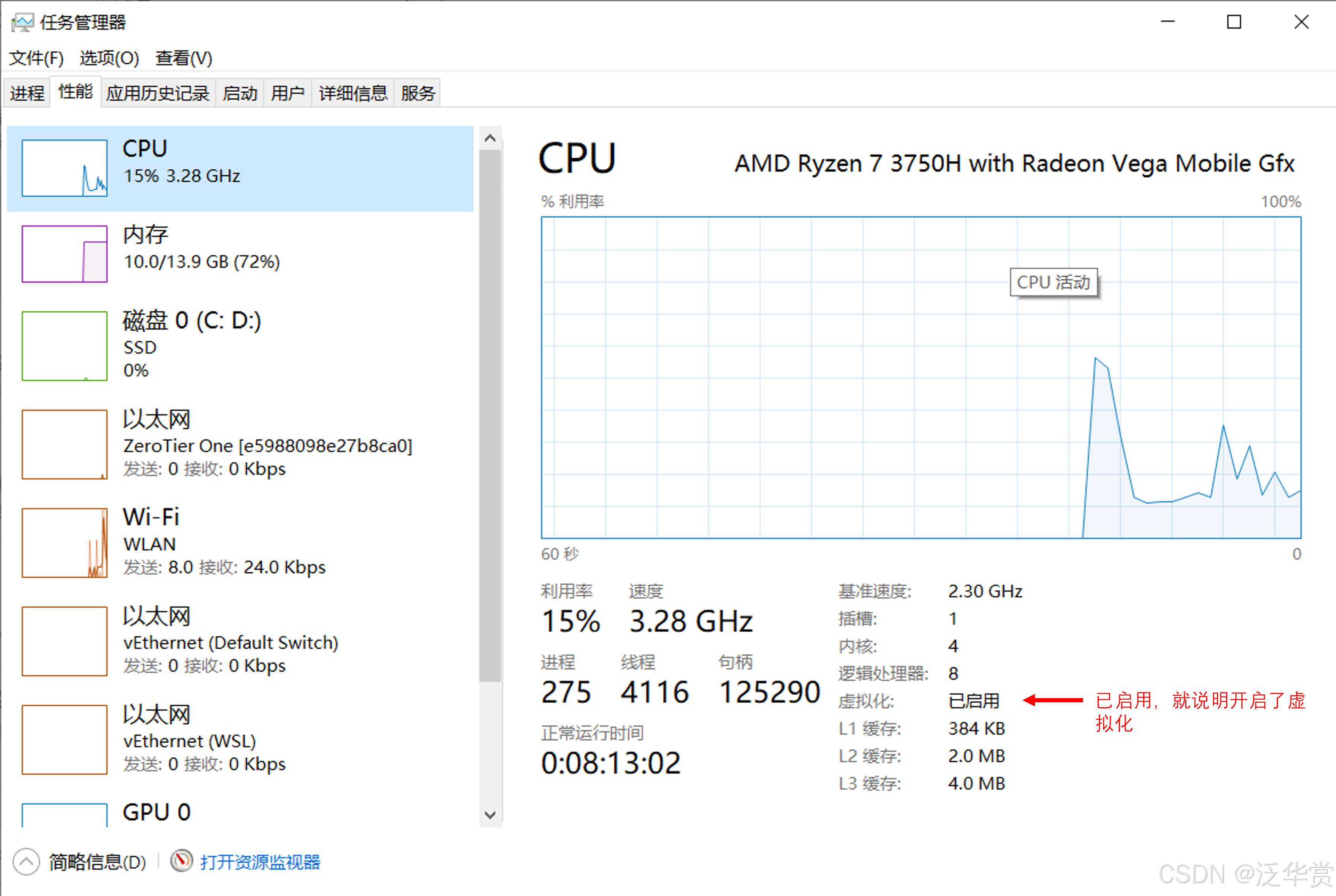Open the 查看(V) menu
The width and height of the screenshot is (1336, 896).
point(183,58)
